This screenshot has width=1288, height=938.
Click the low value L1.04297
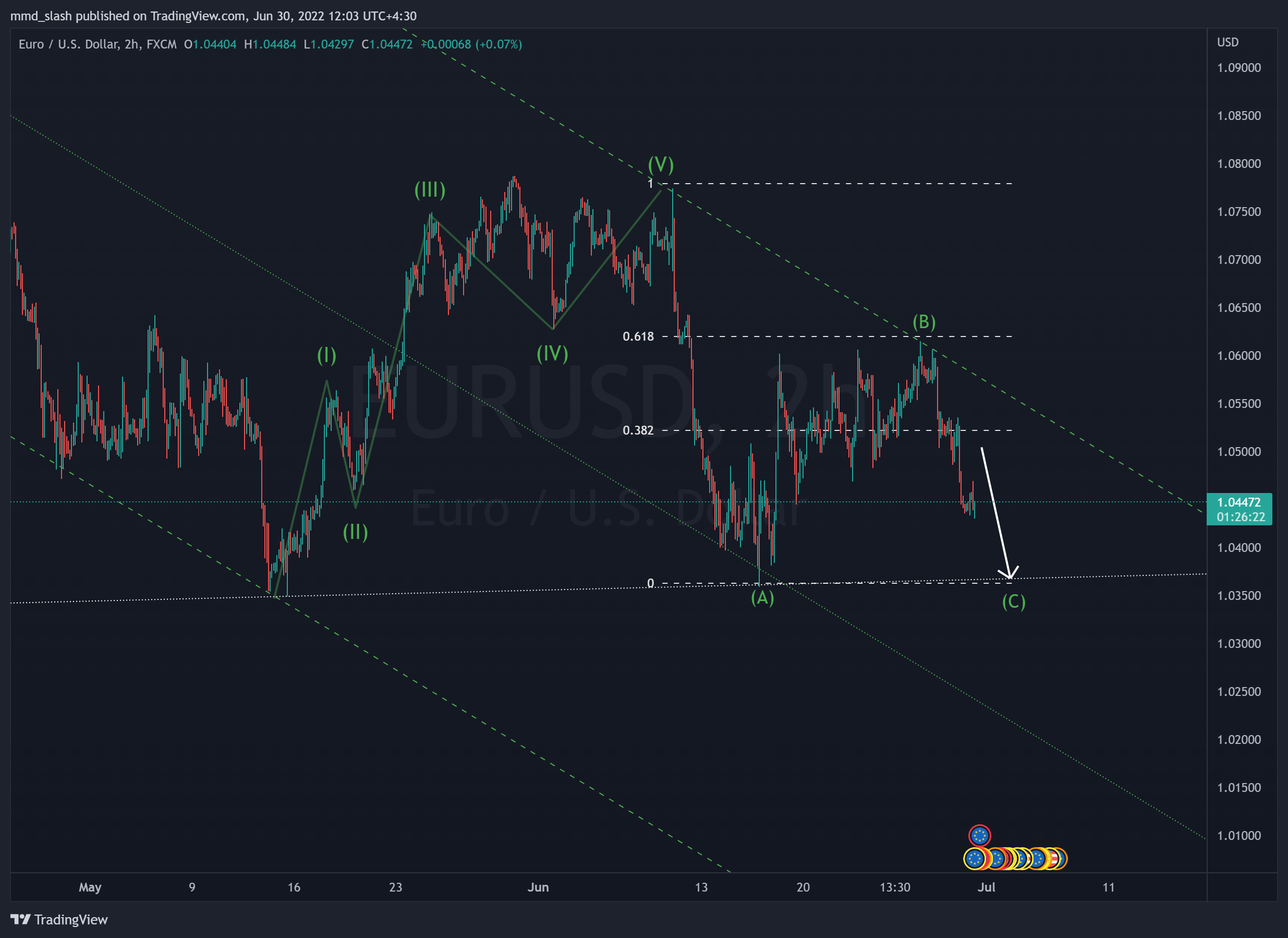coord(329,44)
